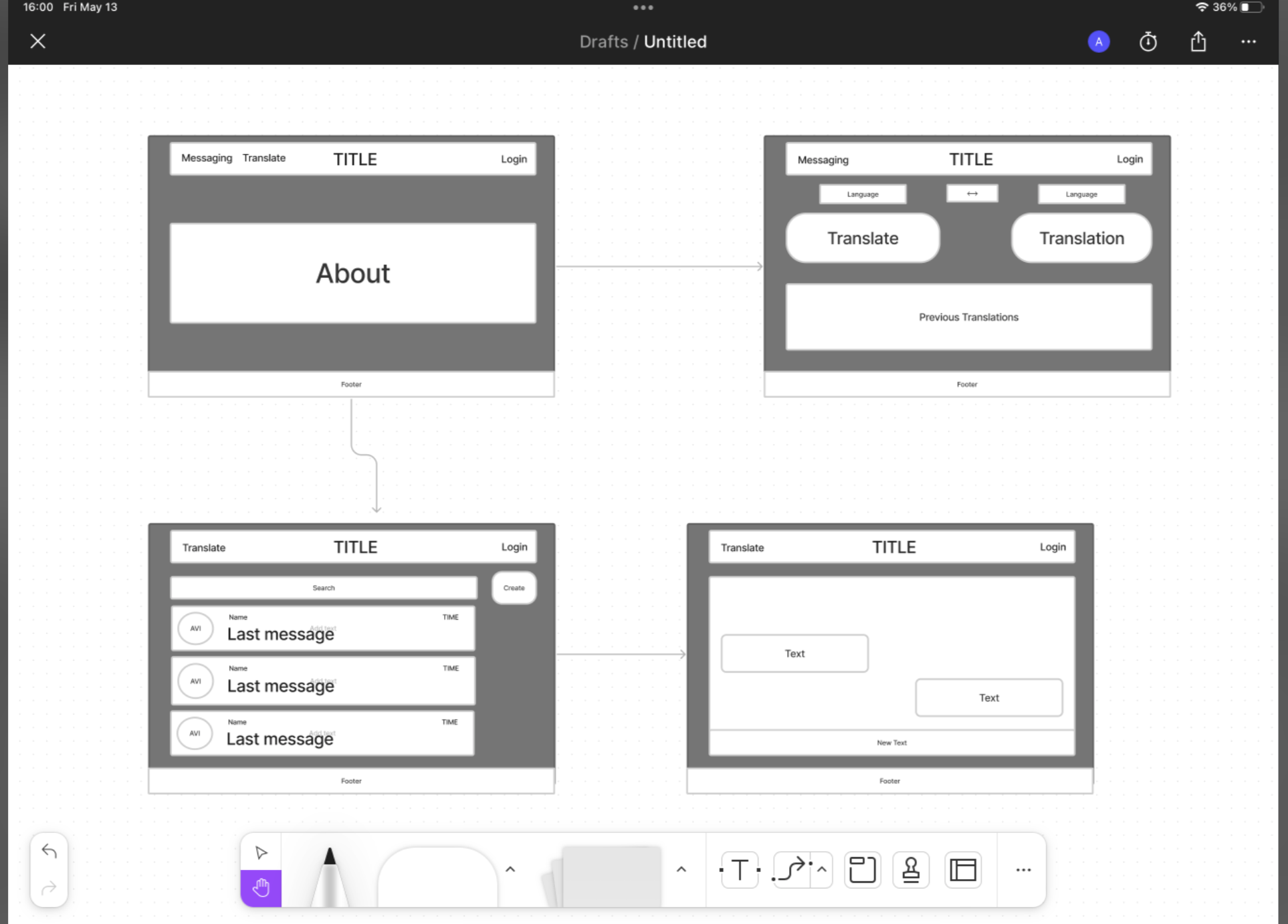Activate the hand pan tool
1288x924 pixels.
tap(261, 888)
